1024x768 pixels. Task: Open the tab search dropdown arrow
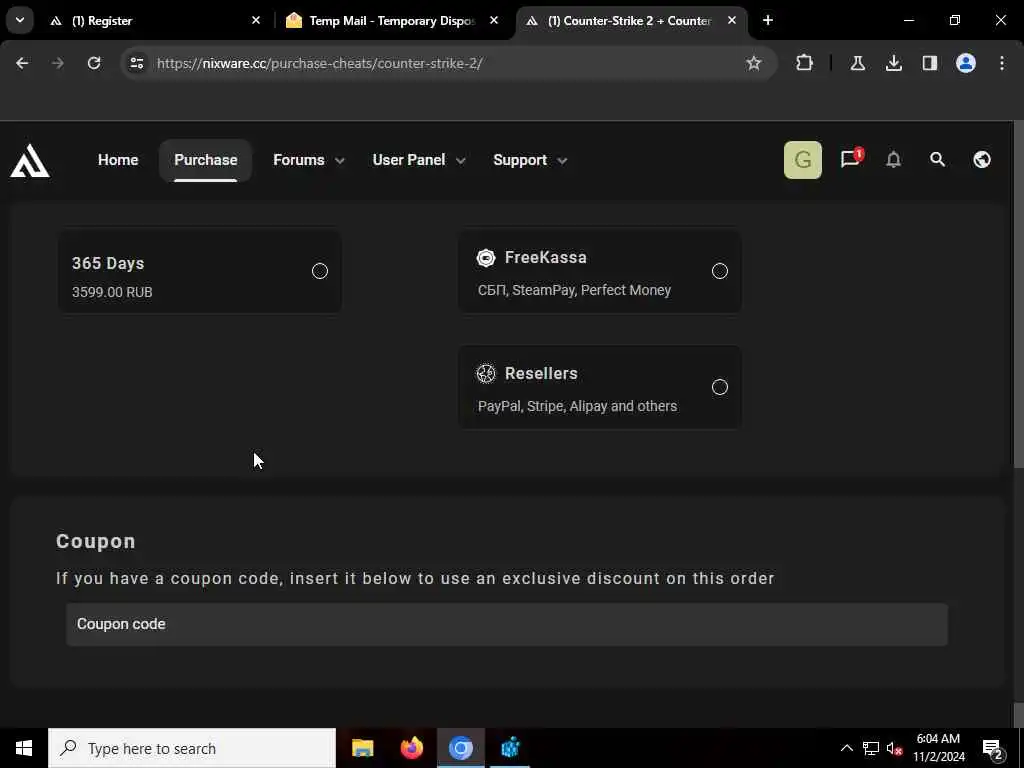pos(20,20)
